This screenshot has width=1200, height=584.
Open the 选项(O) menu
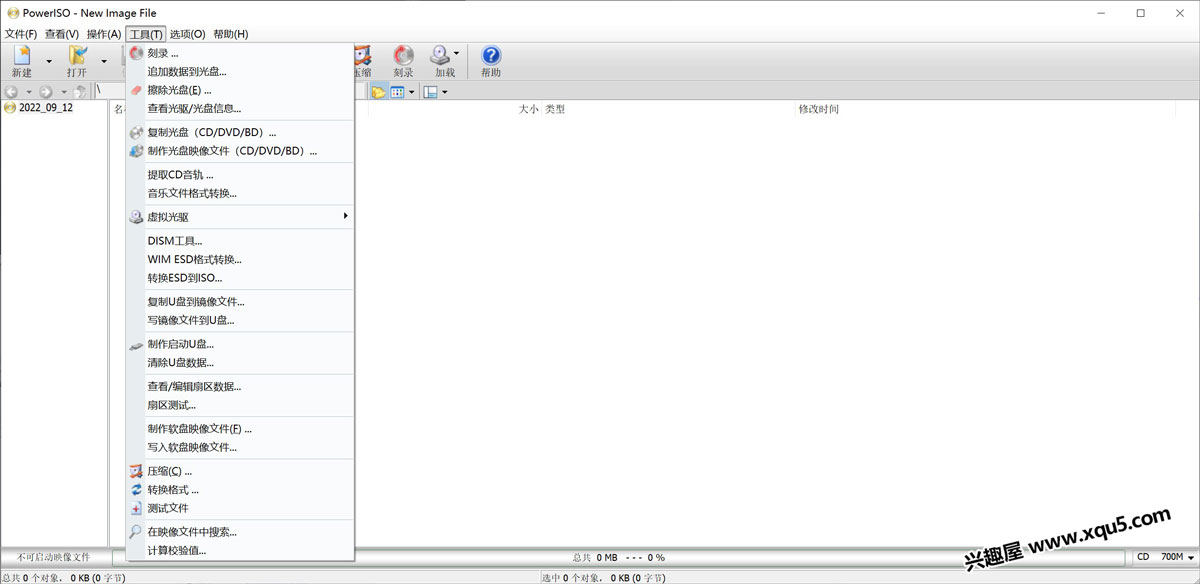(x=188, y=34)
